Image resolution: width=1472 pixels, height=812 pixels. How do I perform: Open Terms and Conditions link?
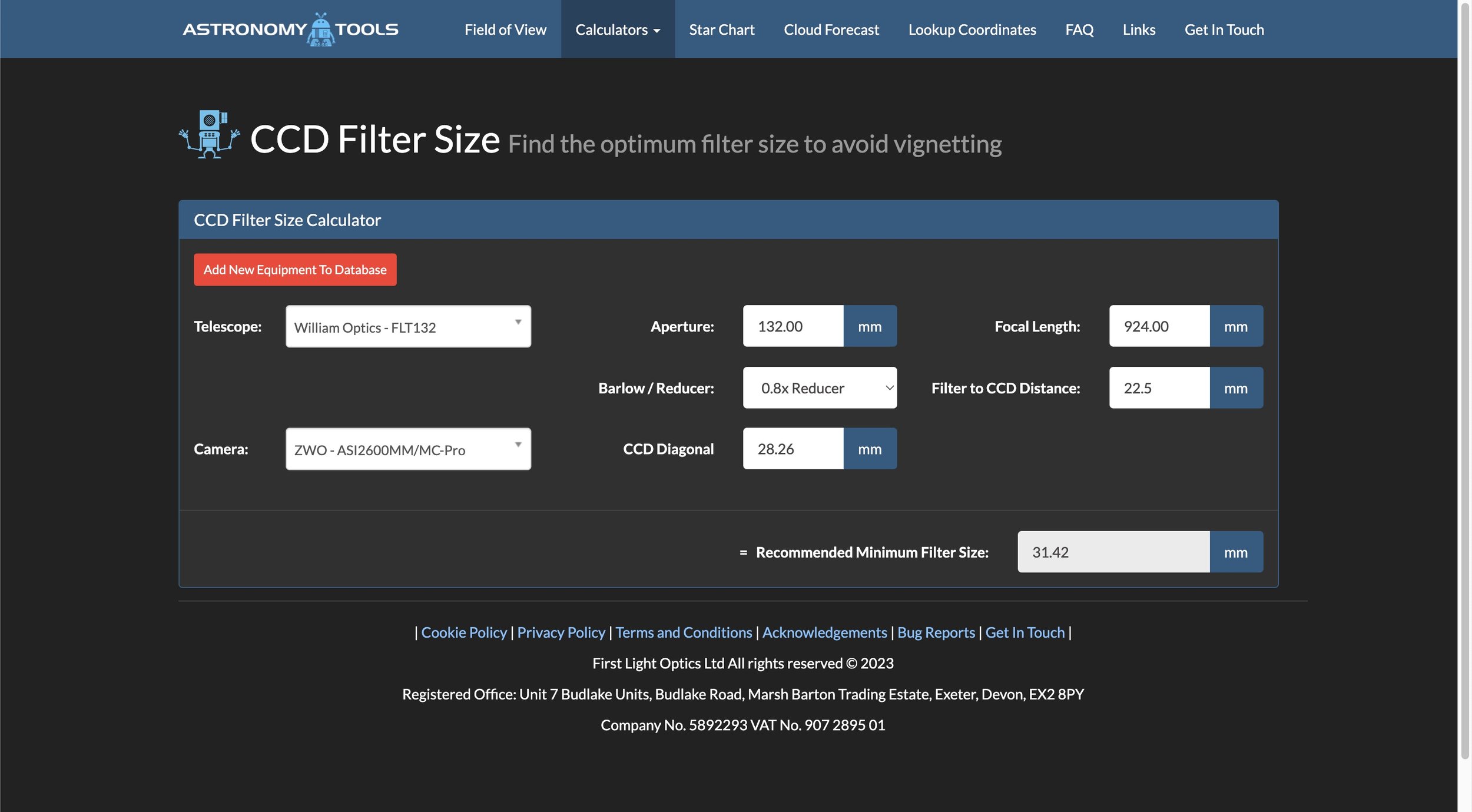(x=684, y=632)
